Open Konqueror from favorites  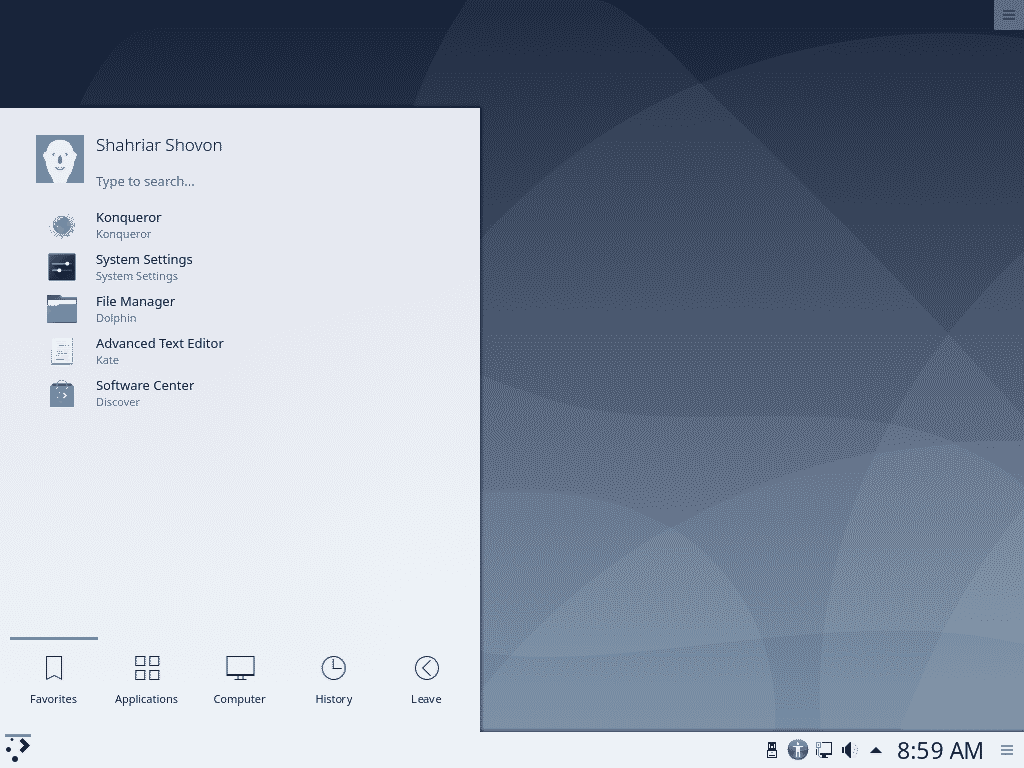click(240, 225)
